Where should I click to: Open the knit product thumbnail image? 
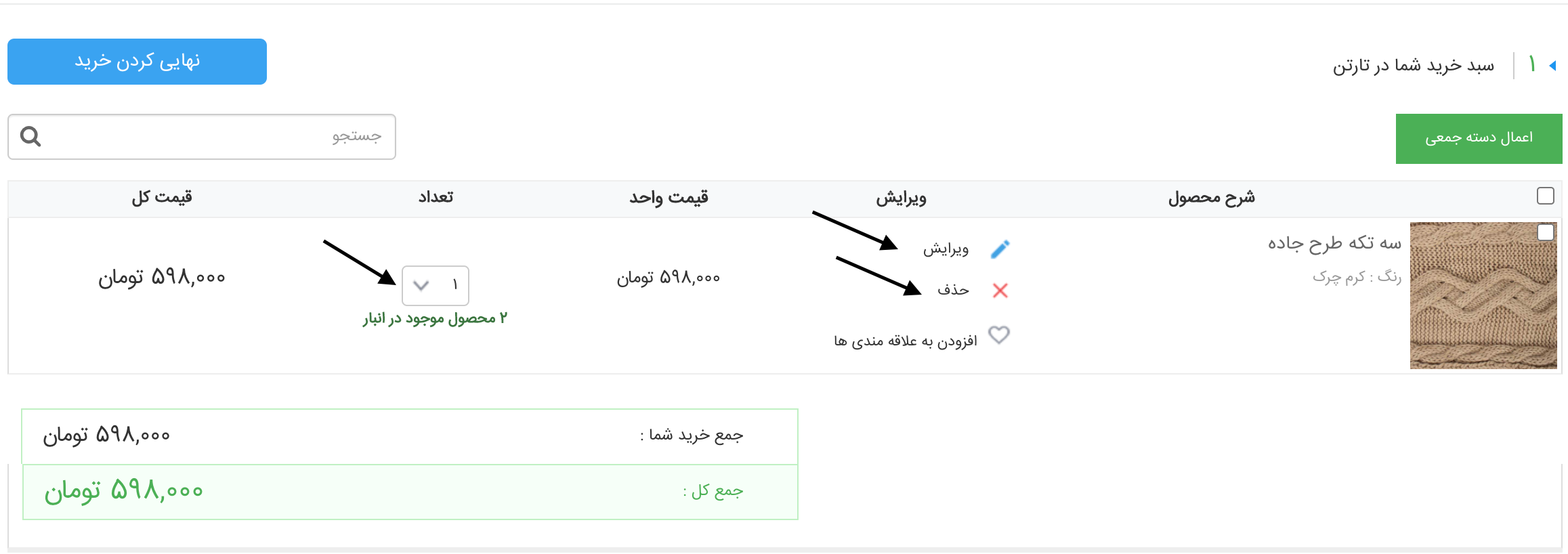click(1483, 296)
